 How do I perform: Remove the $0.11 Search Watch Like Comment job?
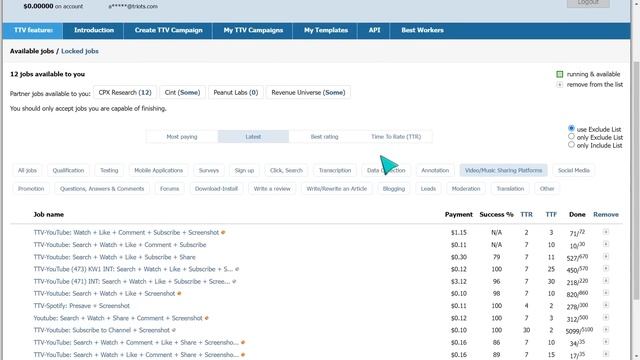606,244
